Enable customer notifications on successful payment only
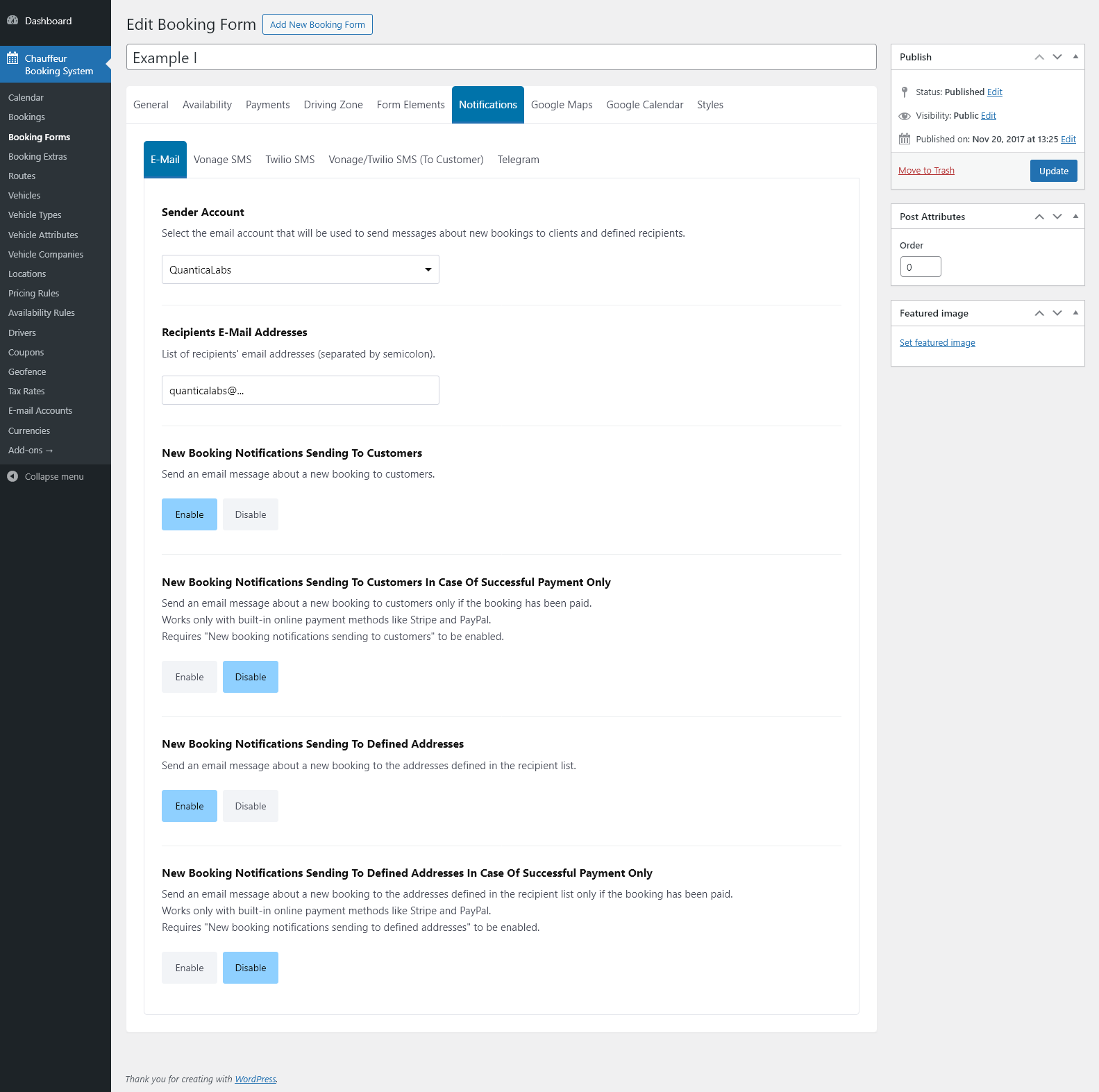This screenshot has width=1099, height=1092. (x=190, y=677)
